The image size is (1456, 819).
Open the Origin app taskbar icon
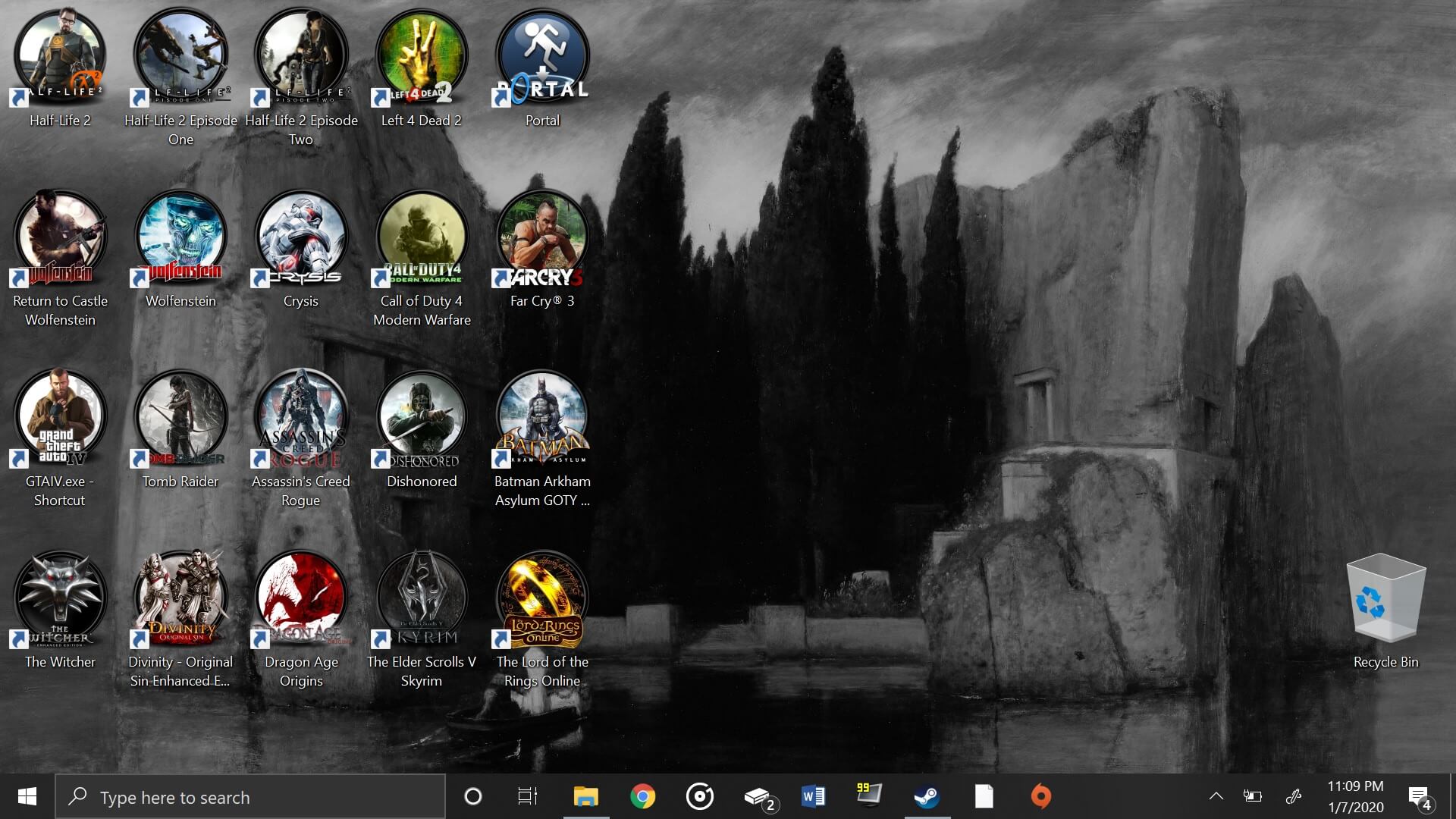pyautogui.click(x=1040, y=796)
